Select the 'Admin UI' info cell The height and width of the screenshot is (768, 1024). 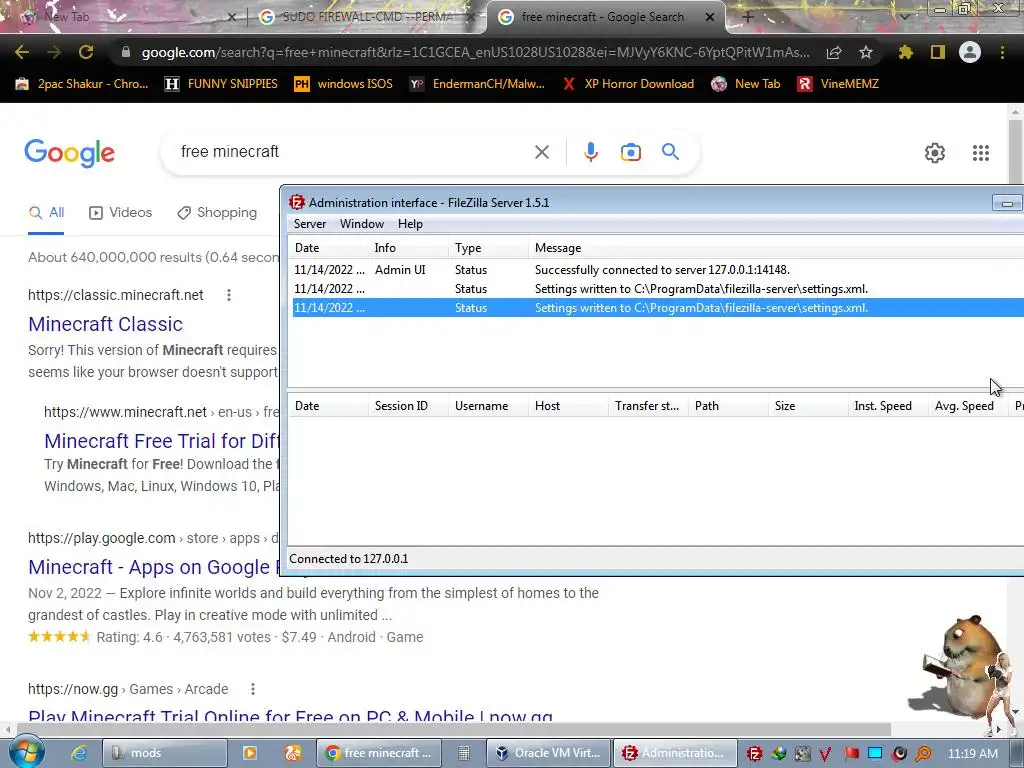coord(400,270)
